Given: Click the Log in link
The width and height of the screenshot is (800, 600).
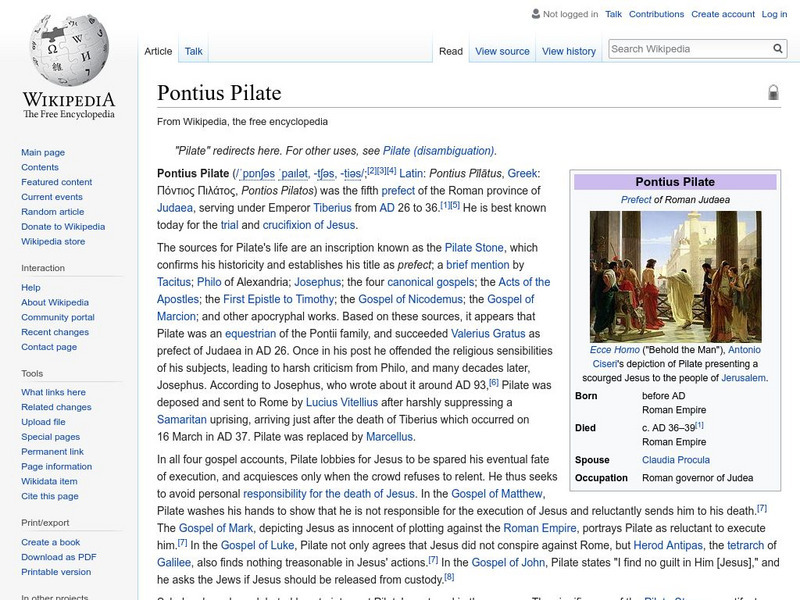Looking at the screenshot, I should (774, 14).
